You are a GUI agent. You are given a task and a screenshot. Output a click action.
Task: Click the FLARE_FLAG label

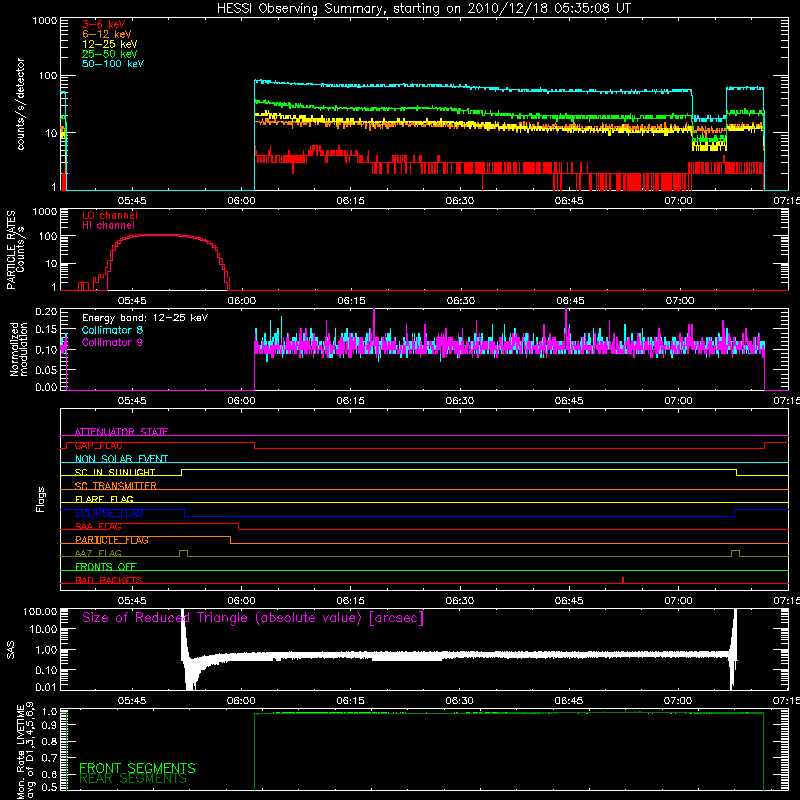click(104, 499)
